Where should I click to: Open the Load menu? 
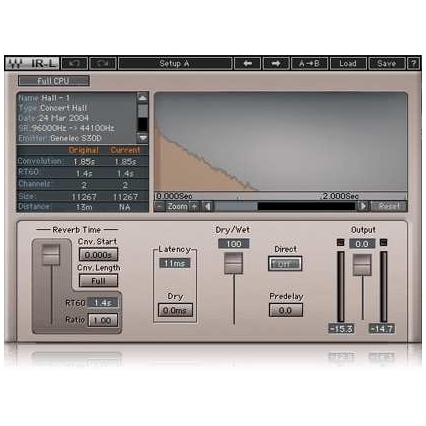click(348, 63)
